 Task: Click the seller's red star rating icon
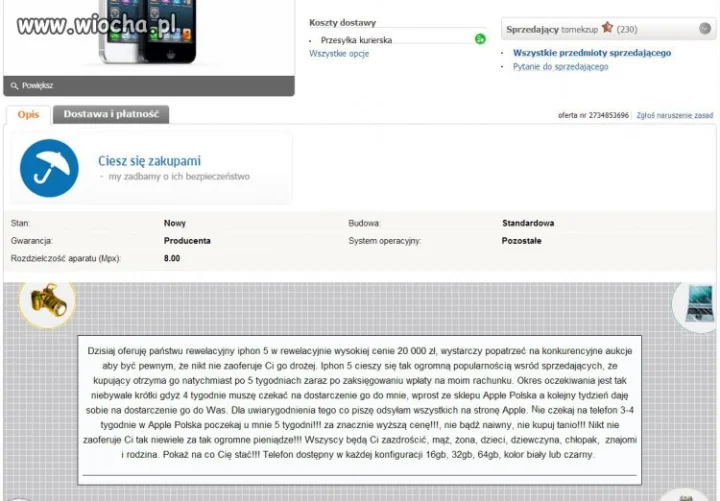pyautogui.click(x=608, y=28)
